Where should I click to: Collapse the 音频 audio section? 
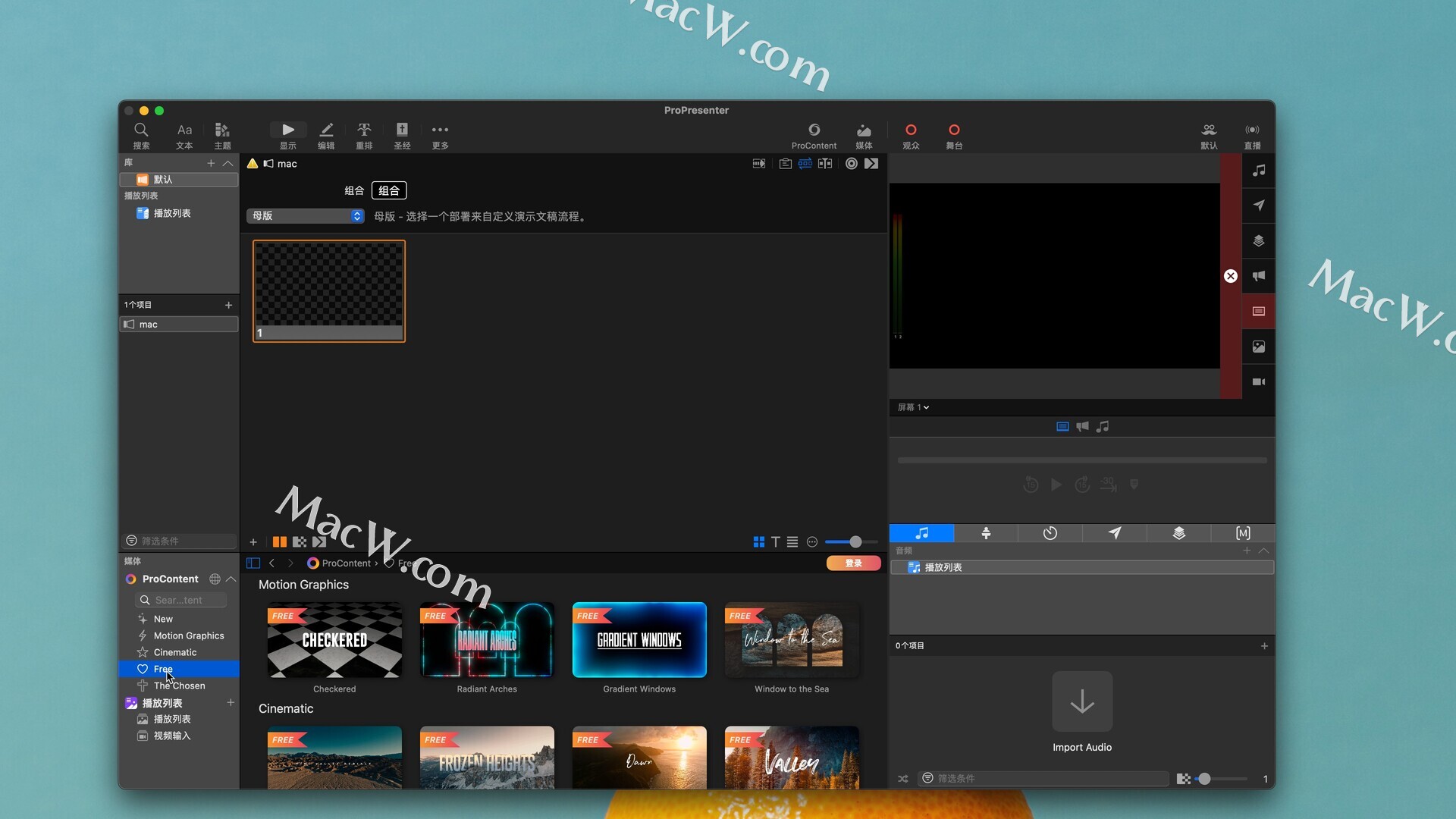pos(1263,551)
